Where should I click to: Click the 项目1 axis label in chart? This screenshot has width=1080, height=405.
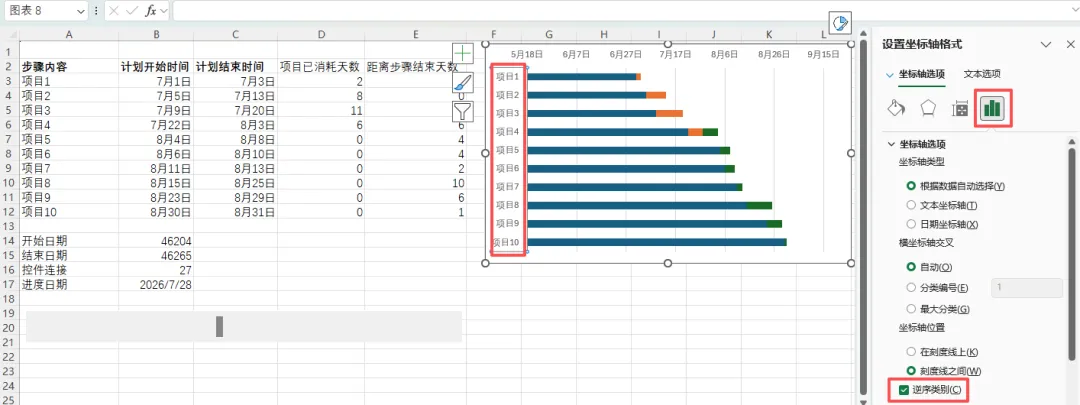click(x=508, y=76)
